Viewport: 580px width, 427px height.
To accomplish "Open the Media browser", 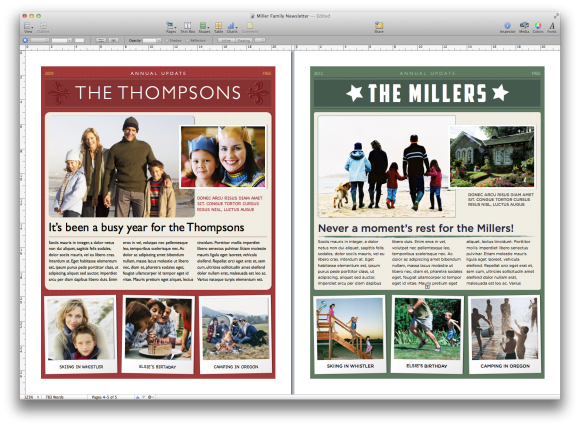I will [524, 26].
